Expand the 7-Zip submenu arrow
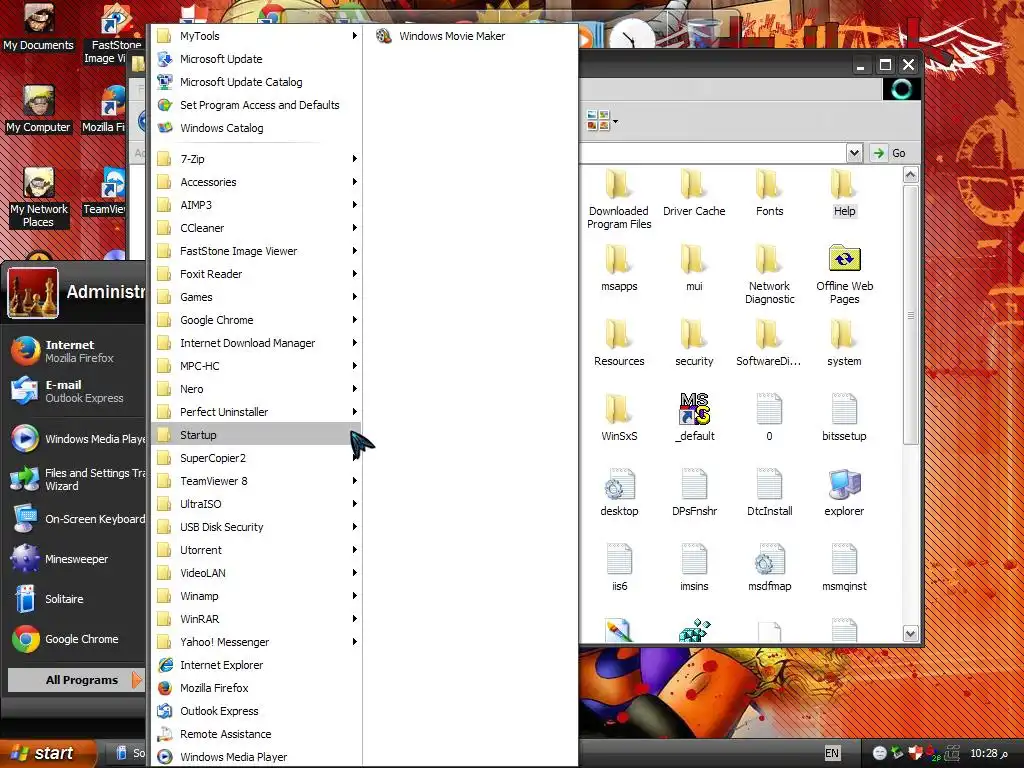Screen dimensions: 1024x768 354,159
